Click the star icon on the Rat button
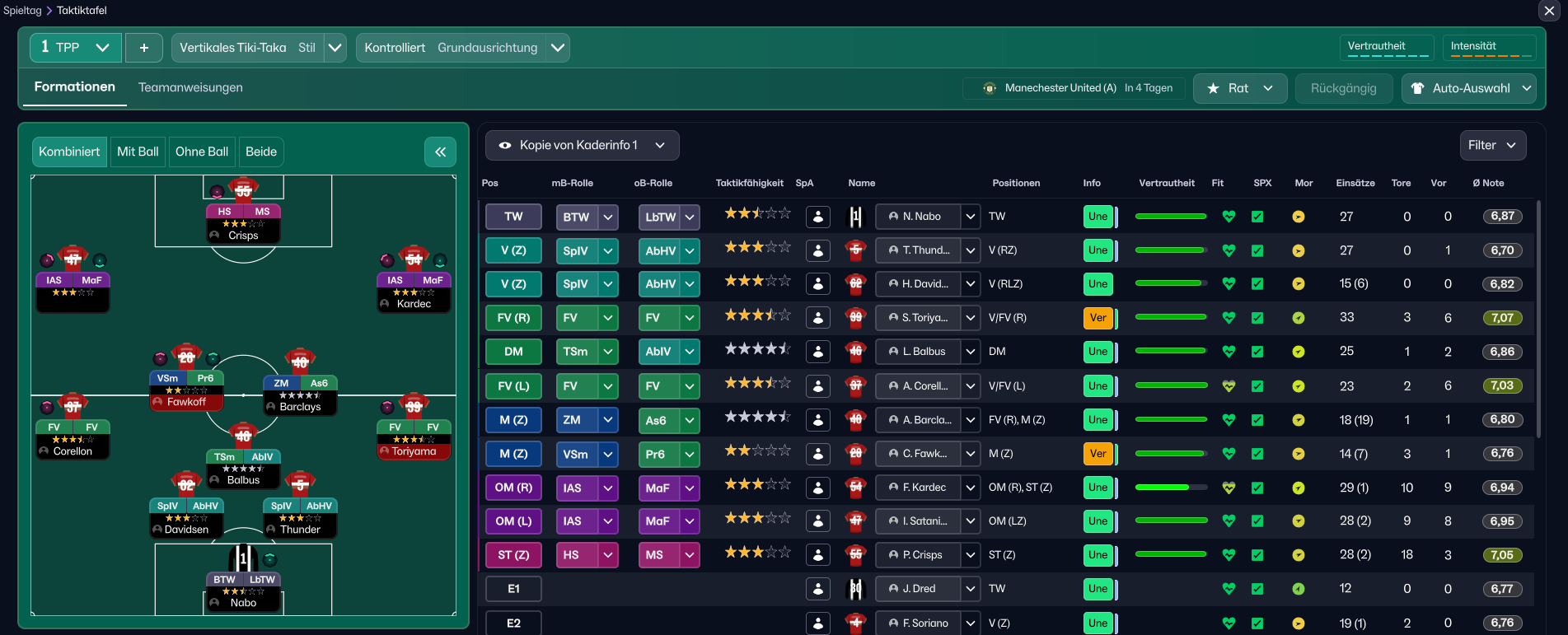The image size is (1568, 635). 1213,88
